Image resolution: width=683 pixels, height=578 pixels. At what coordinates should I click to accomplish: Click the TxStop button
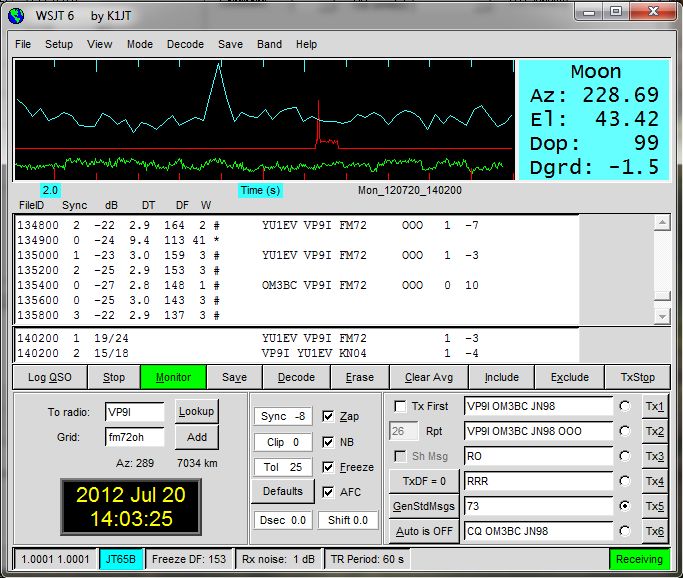pyautogui.click(x=637, y=377)
